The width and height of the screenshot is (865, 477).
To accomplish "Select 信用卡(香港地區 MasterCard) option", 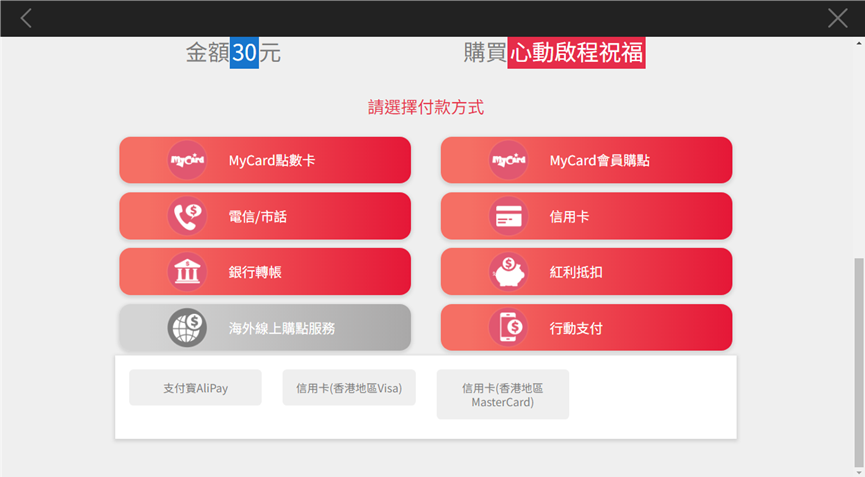I will [x=503, y=394].
